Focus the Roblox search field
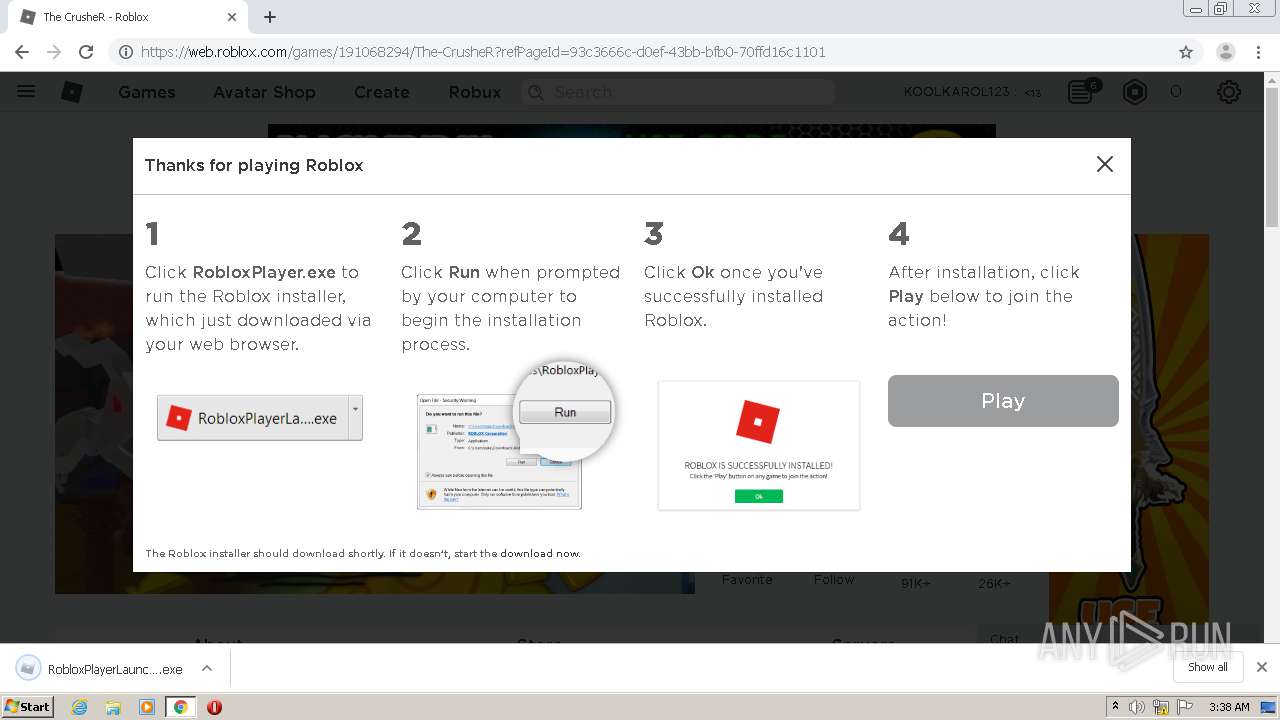The height and width of the screenshot is (720, 1280). point(678,92)
